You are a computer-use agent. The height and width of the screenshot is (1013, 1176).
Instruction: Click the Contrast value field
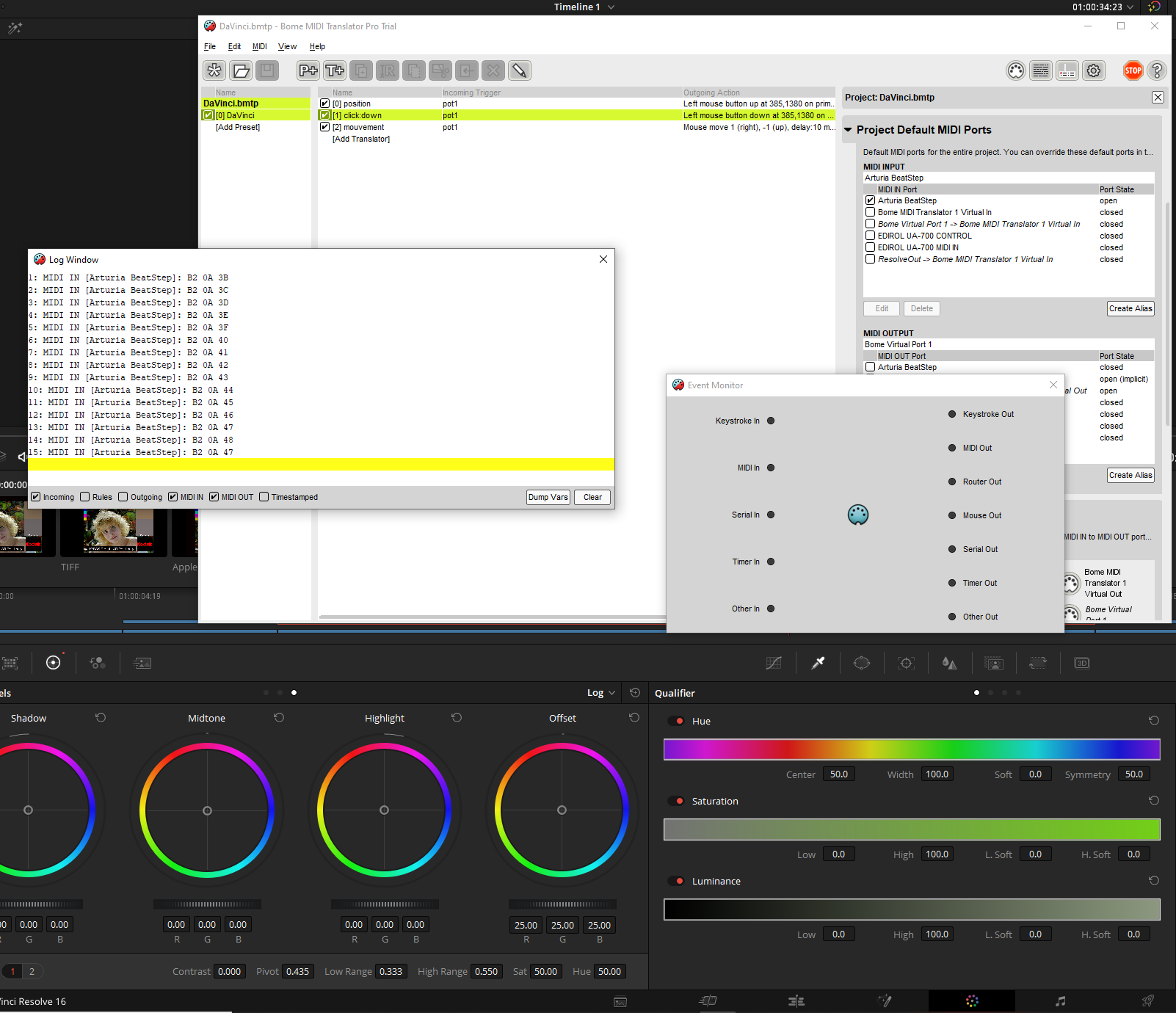click(x=230, y=971)
